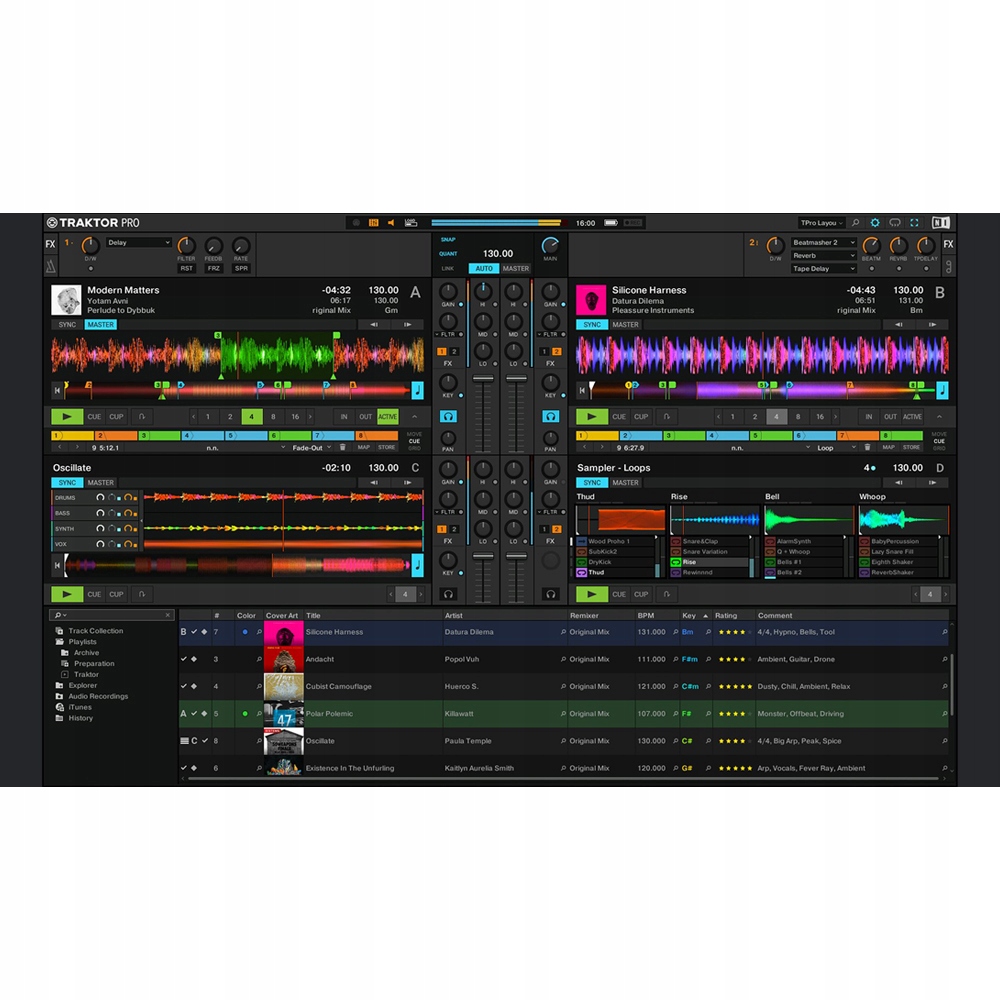Jump to track start on Deck B
The width and height of the screenshot is (1000, 1000).
pyautogui.click(x=582, y=390)
